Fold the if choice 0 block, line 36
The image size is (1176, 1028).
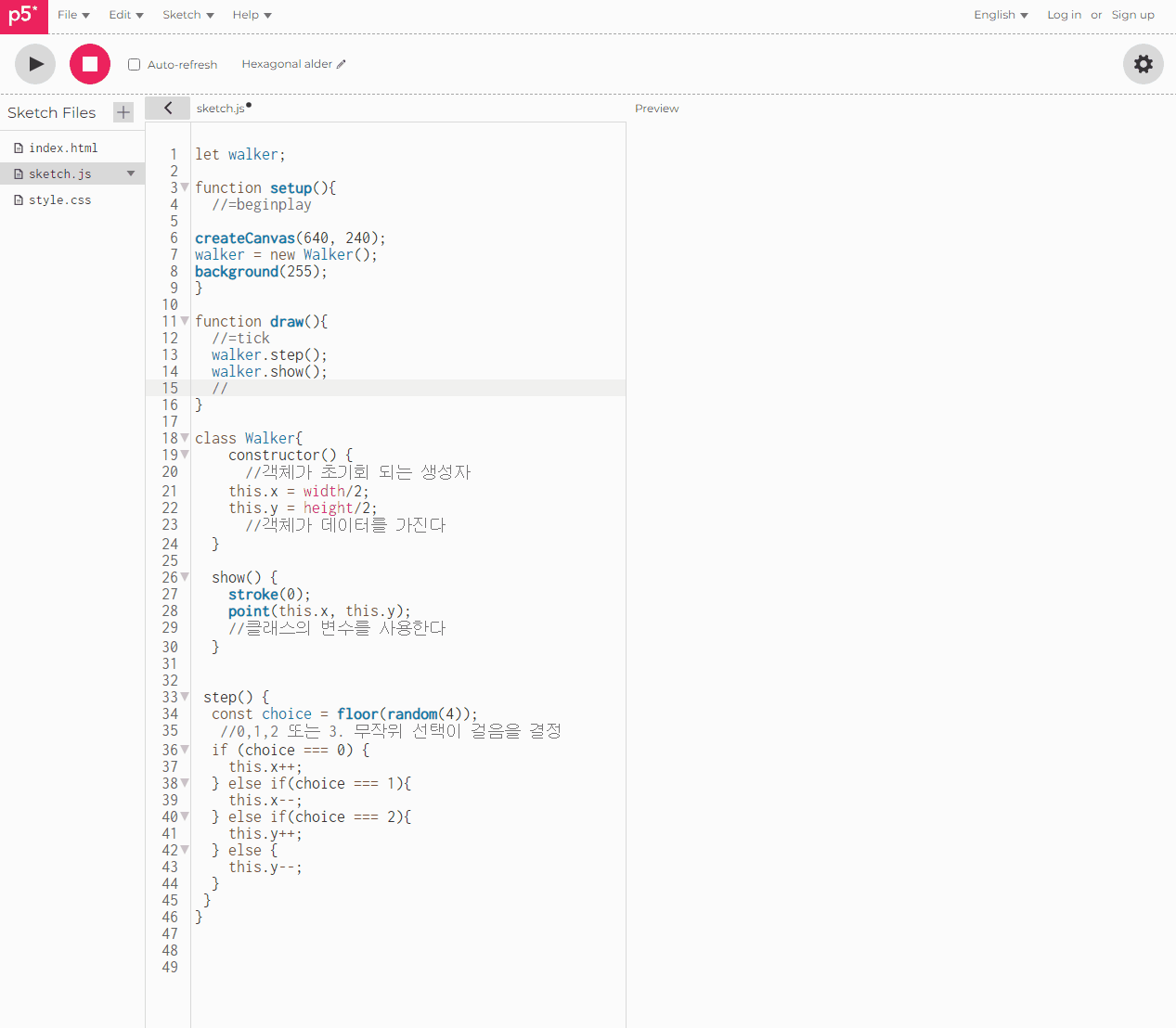[185, 750]
